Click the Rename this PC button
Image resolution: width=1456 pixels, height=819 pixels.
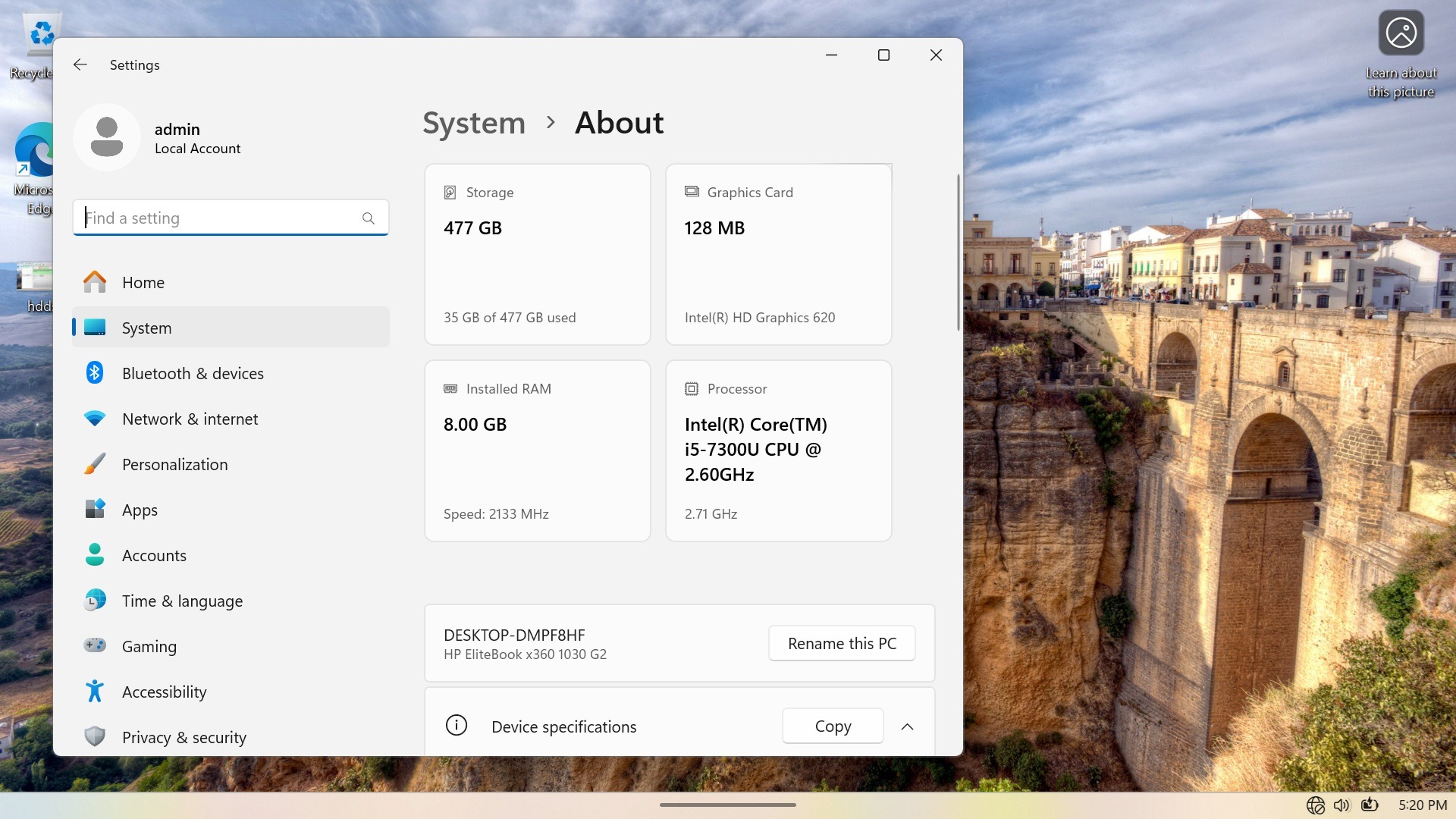(x=842, y=643)
